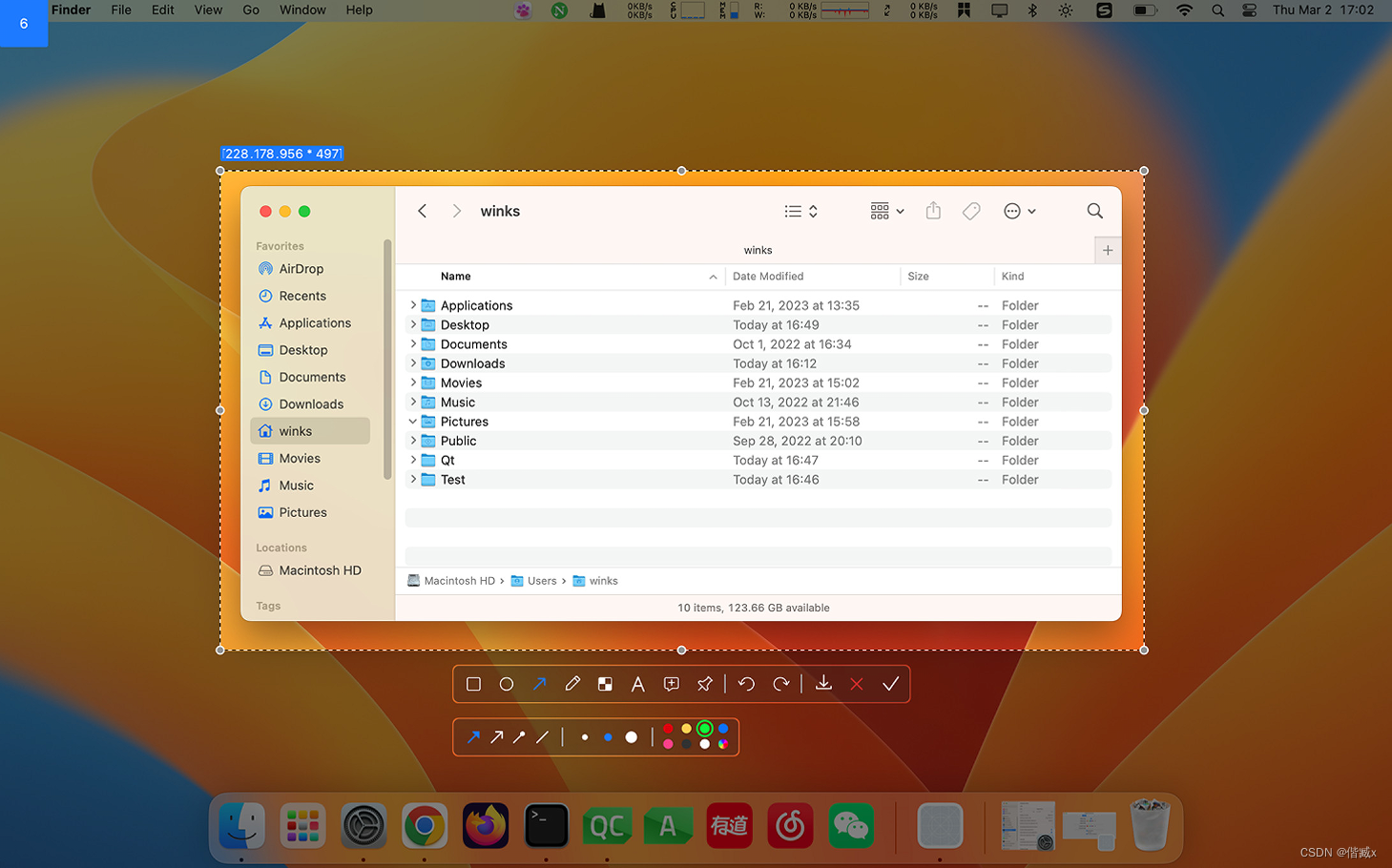Expand the Movies folder row
The height and width of the screenshot is (868, 1392).
(x=413, y=382)
